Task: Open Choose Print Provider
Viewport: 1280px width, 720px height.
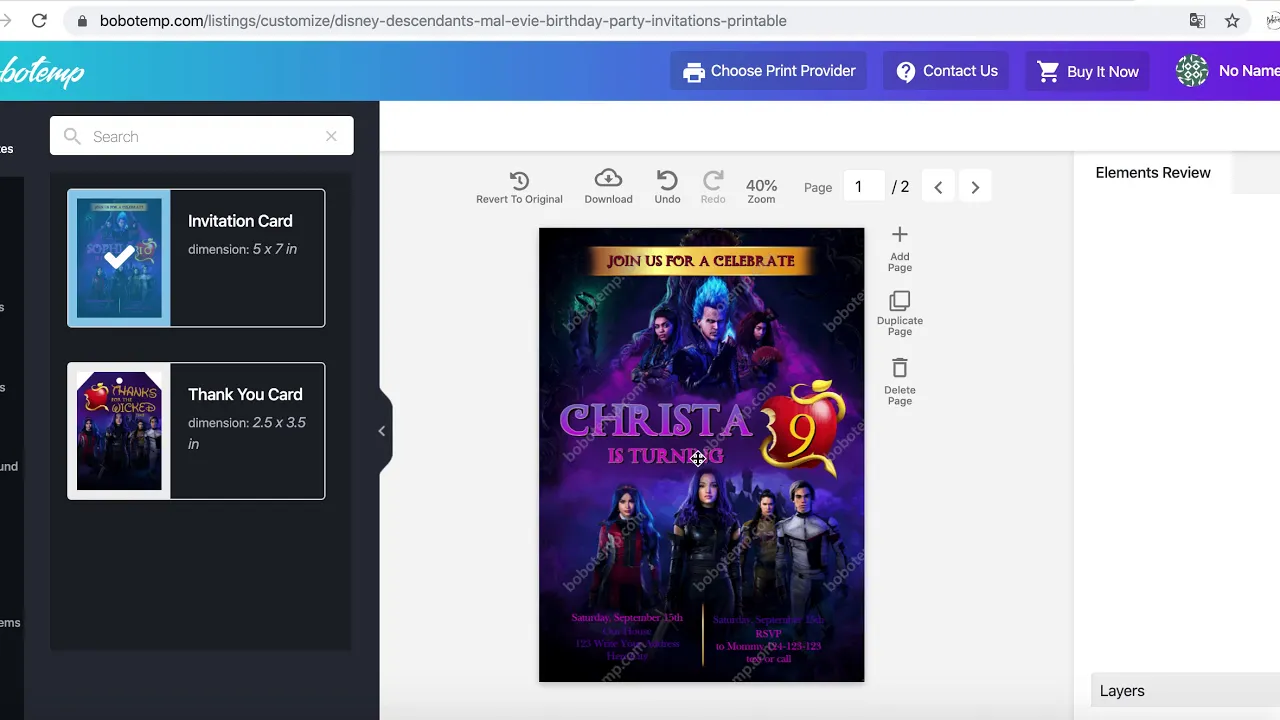Action: coord(768,71)
